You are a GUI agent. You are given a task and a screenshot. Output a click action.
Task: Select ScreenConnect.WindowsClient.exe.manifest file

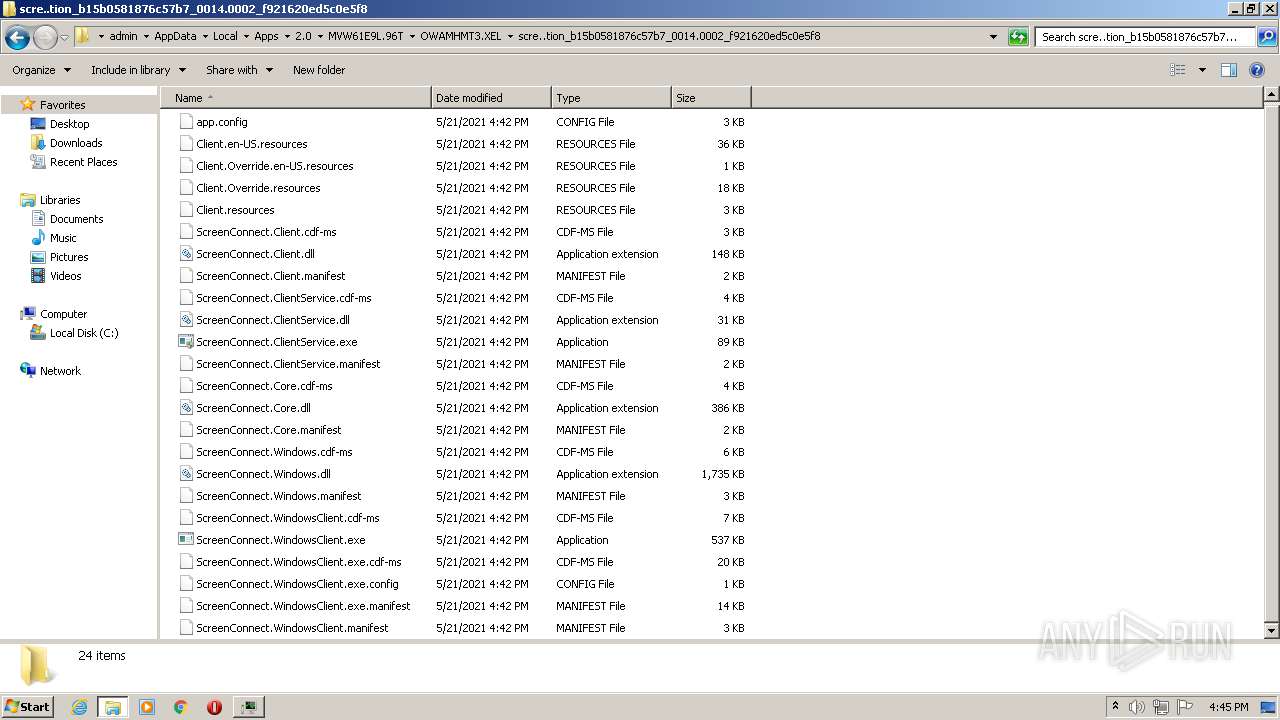pos(303,606)
